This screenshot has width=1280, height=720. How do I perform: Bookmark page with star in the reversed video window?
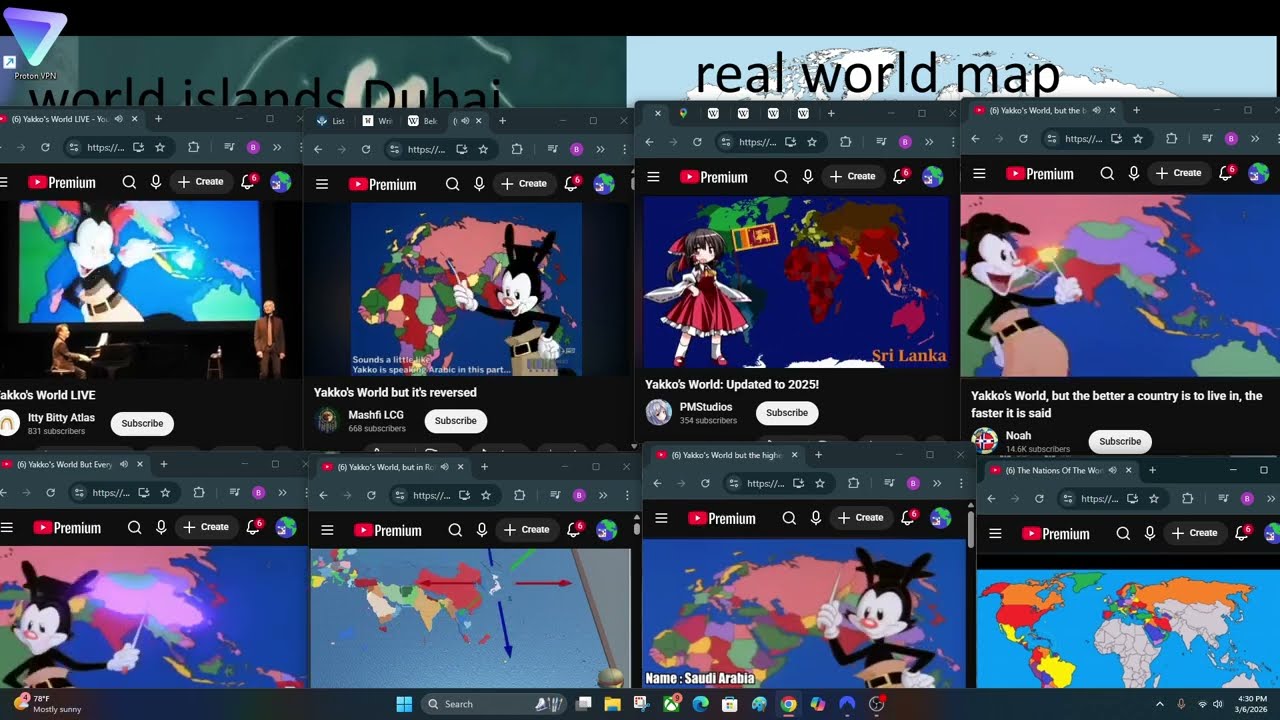point(483,149)
